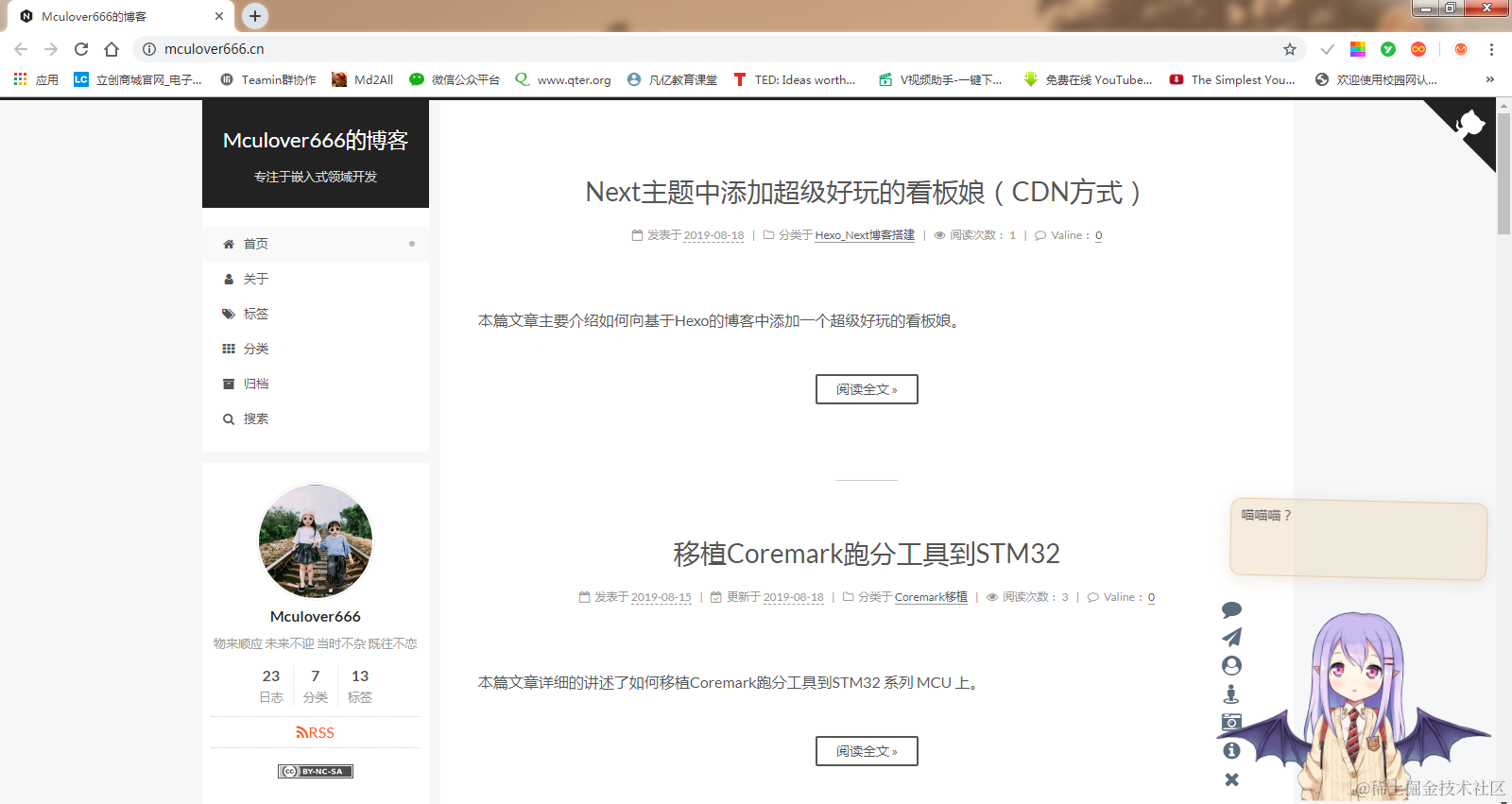Image resolution: width=1512 pixels, height=804 pixels.
Task: Open the 移植Coremark post title
Action: (867, 554)
